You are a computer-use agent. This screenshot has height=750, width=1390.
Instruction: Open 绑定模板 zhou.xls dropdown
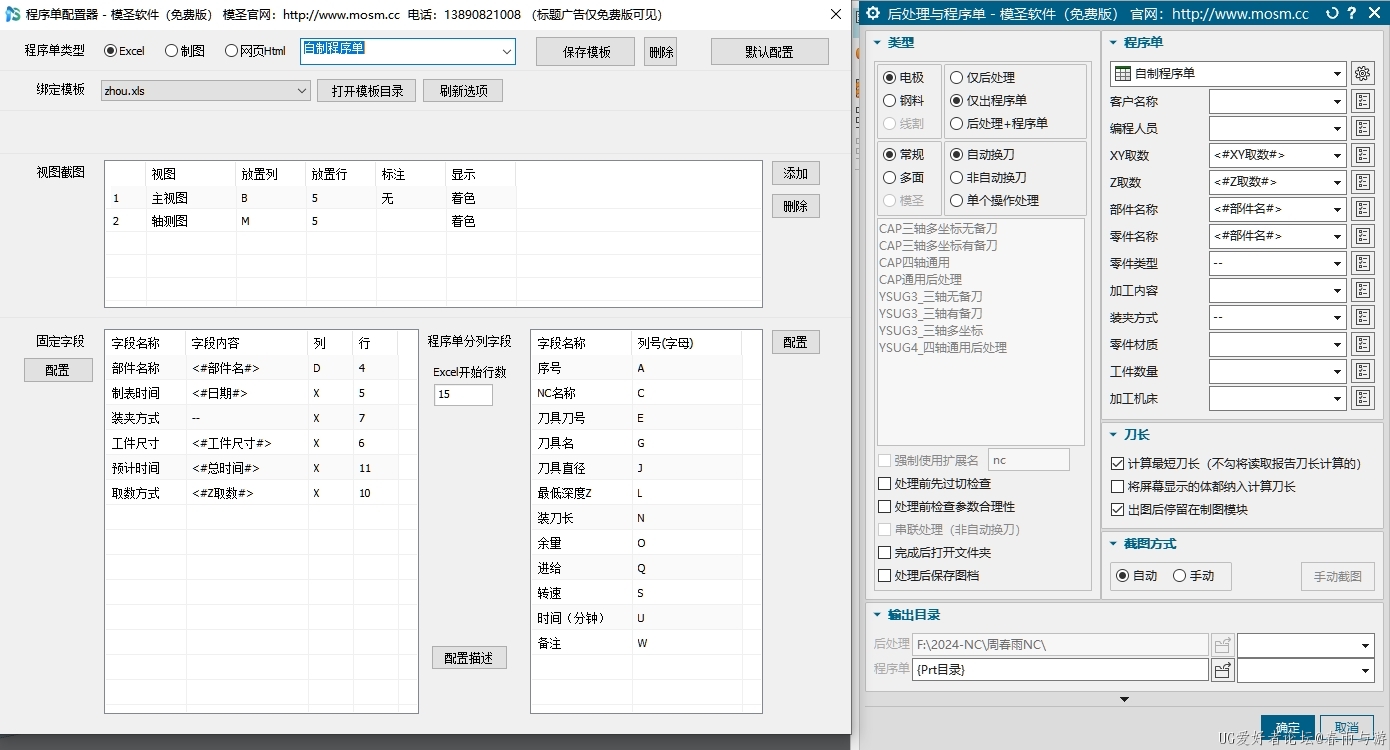tap(206, 91)
